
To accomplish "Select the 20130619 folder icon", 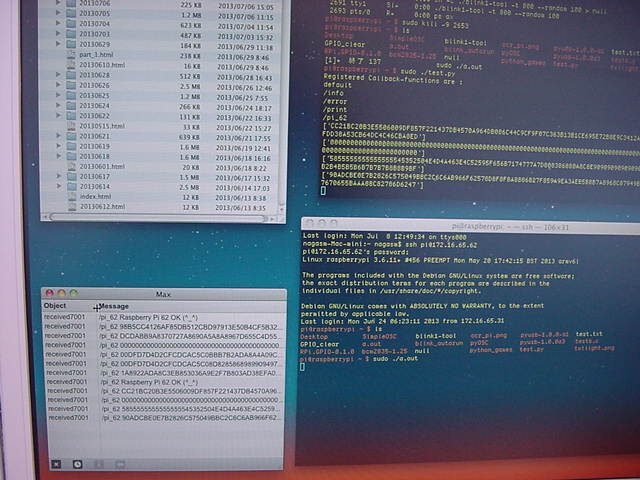I will (x=72, y=146).
